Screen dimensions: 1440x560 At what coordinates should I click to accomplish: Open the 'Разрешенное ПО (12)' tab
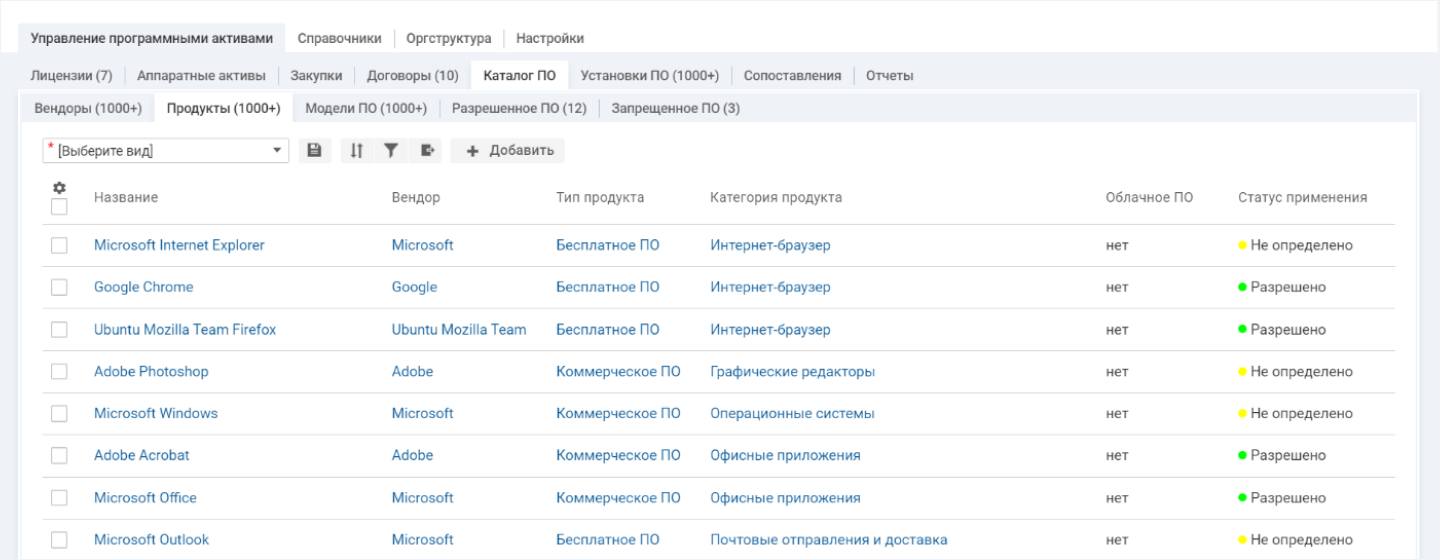click(x=519, y=108)
